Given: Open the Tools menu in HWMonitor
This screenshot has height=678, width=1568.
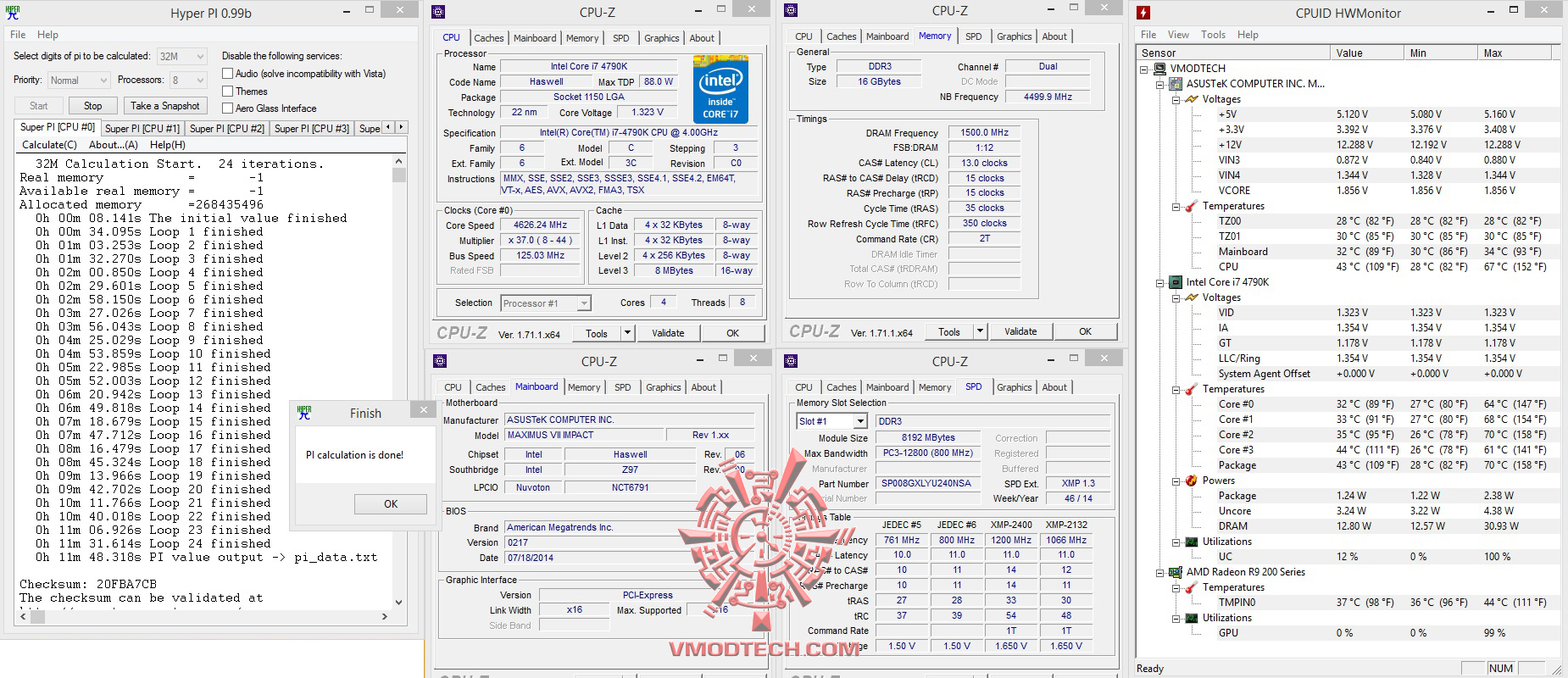Looking at the screenshot, I should pyautogui.click(x=1213, y=35).
